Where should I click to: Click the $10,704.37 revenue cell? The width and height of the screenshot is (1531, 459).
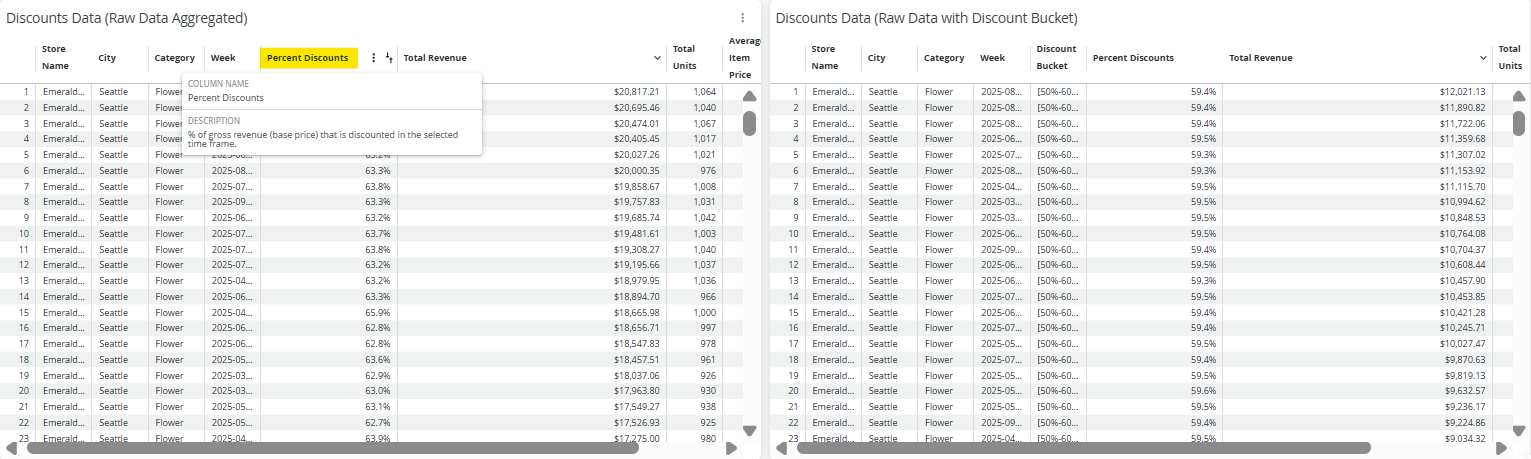(x=1462, y=250)
